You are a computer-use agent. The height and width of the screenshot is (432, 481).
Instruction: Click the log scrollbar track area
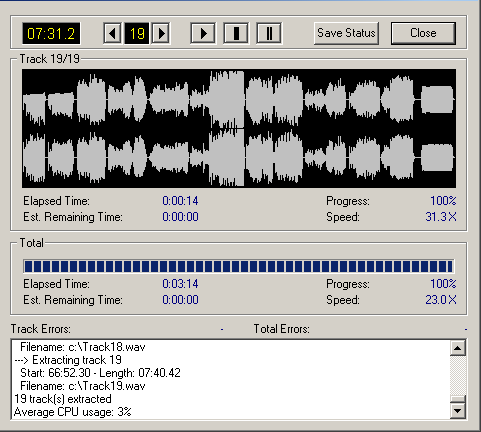coord(458,376)
